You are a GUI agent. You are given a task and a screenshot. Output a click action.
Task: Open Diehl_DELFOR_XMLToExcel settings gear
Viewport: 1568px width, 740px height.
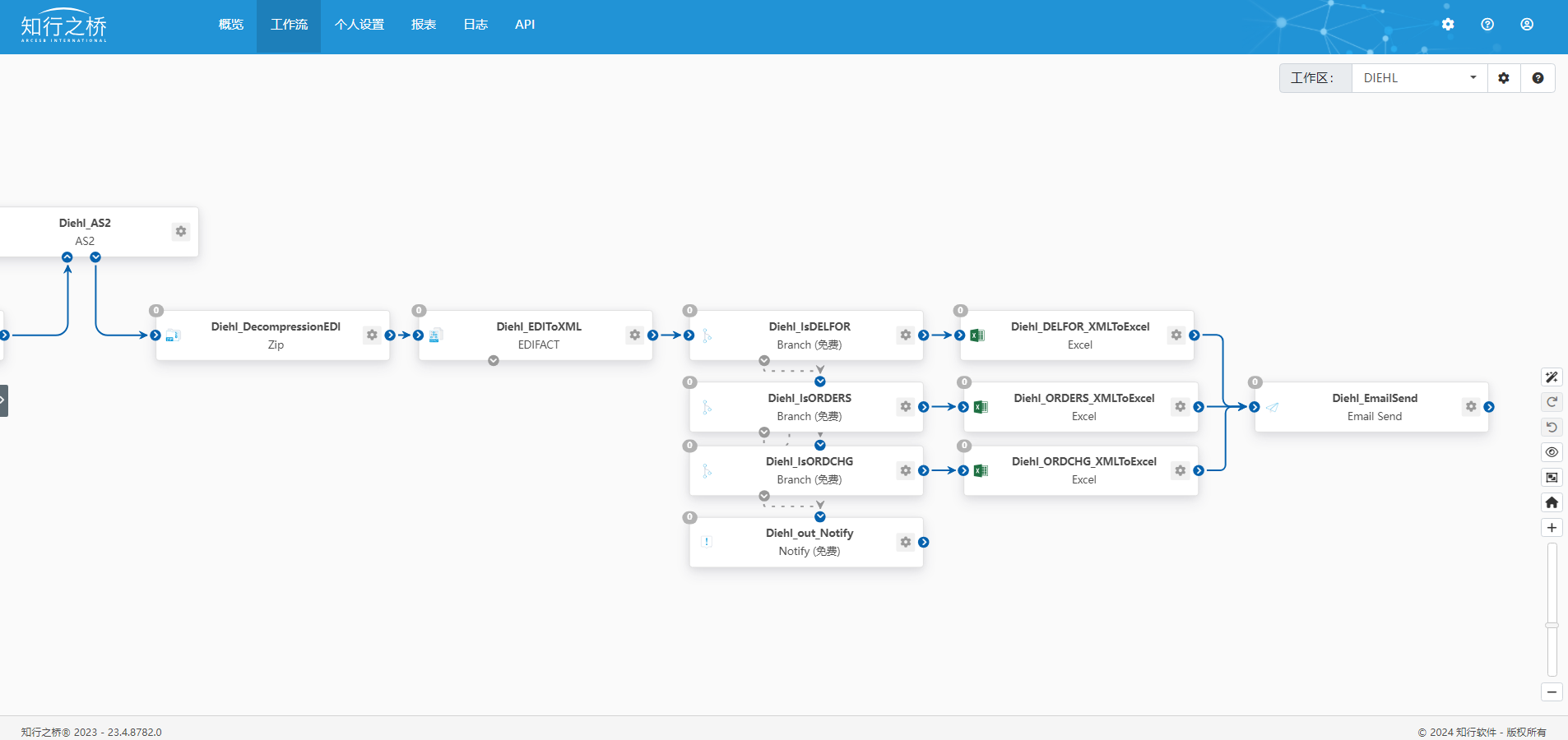coord(1176,335)
